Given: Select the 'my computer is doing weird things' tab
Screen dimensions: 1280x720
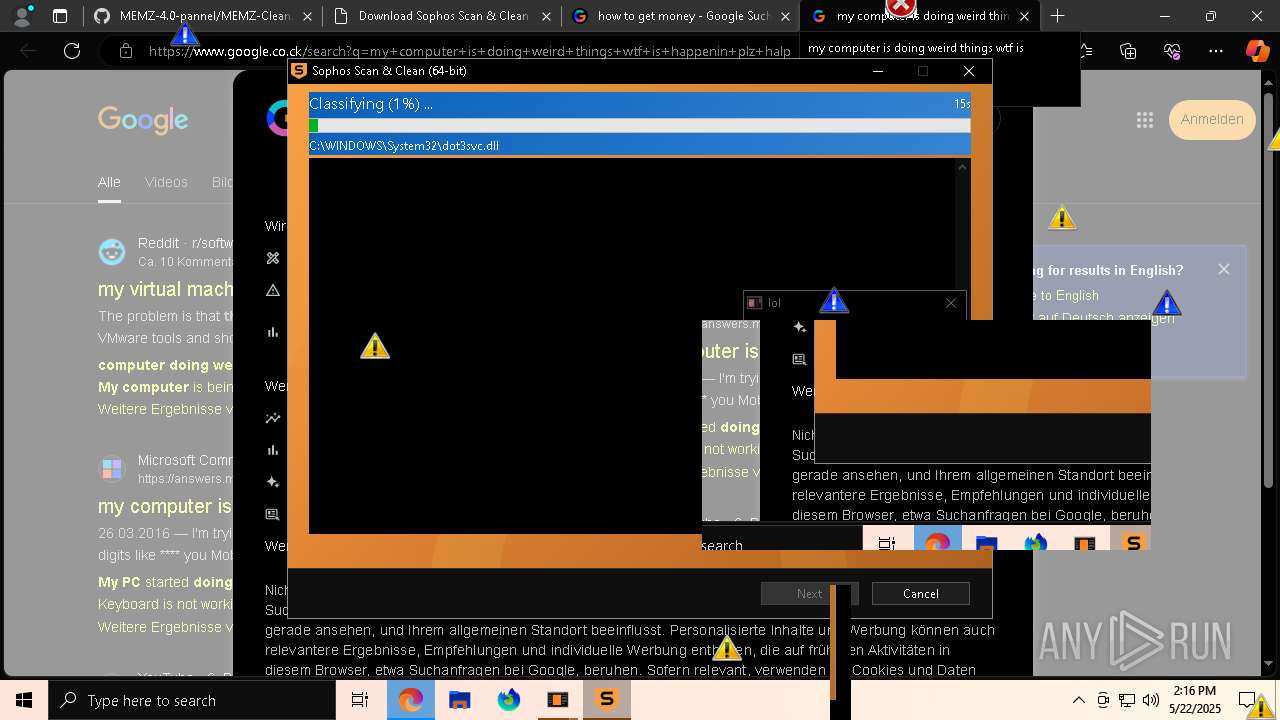Looking at the screenshot, I should coord(920,16).
